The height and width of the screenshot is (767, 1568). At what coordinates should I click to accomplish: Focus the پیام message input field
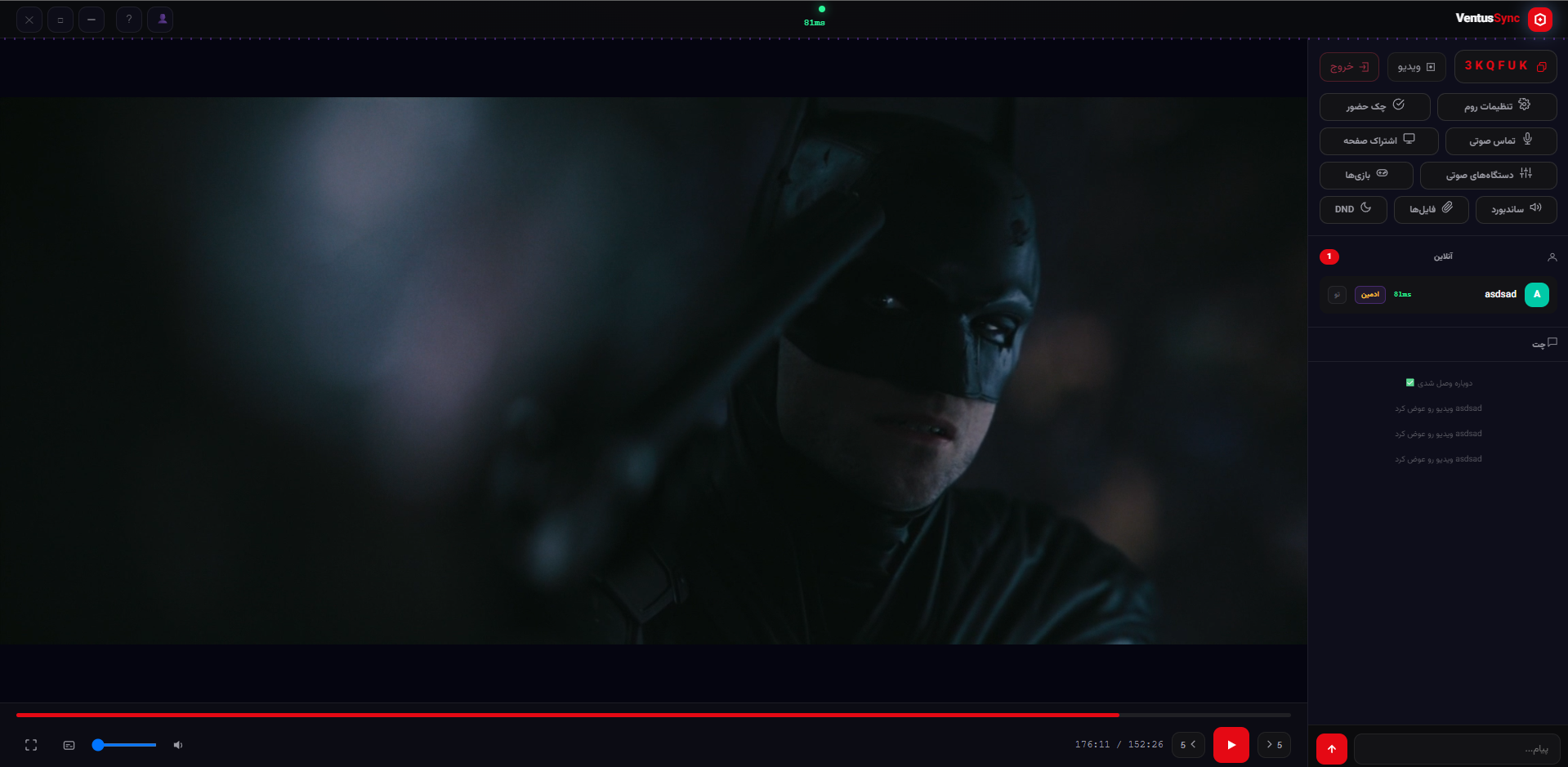(x=1456, y=748)
